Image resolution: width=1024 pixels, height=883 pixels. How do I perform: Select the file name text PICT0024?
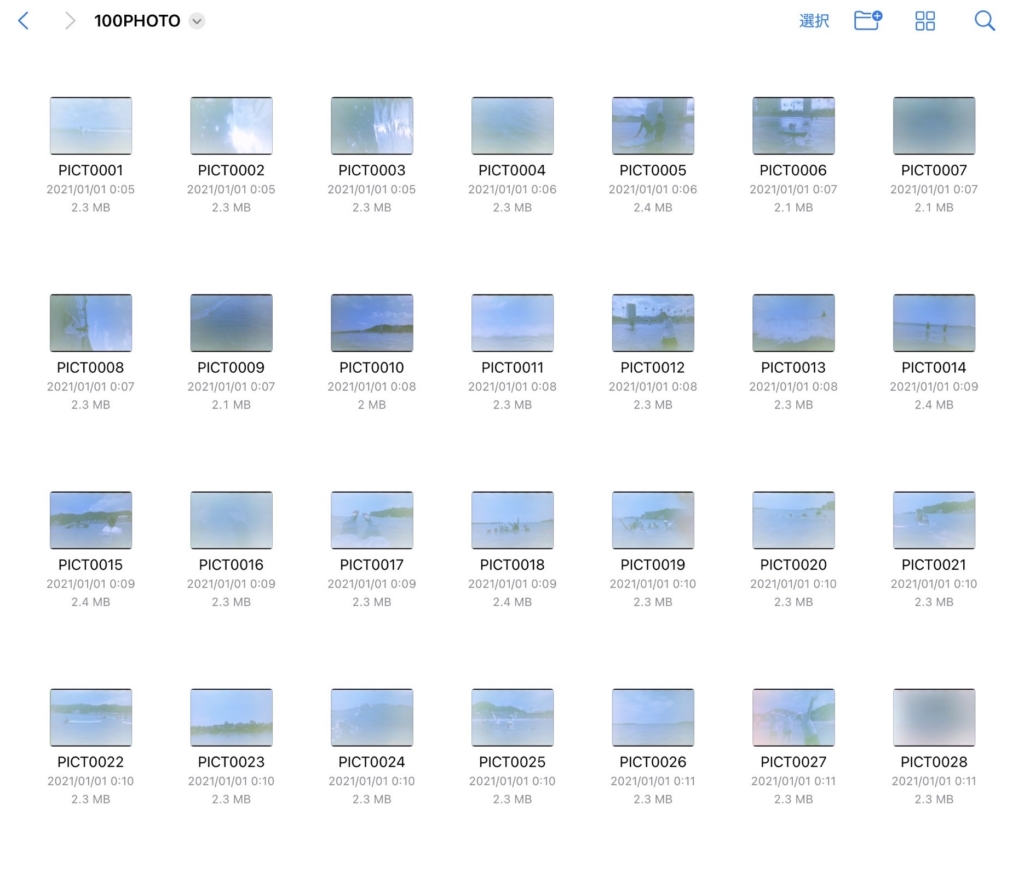(372, 762)
